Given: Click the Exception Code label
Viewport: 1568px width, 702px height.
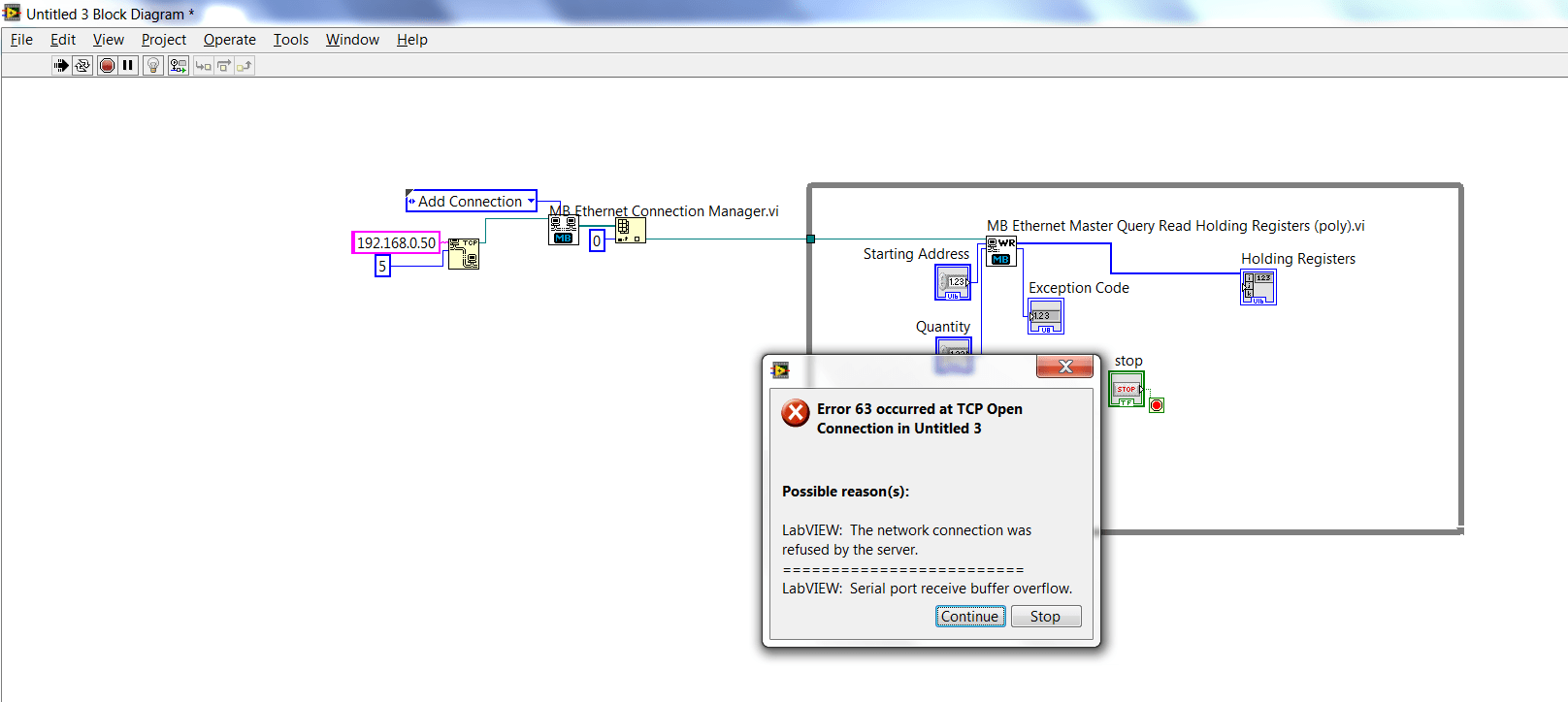Looking at the screenshot, I should click(1079, 288).
